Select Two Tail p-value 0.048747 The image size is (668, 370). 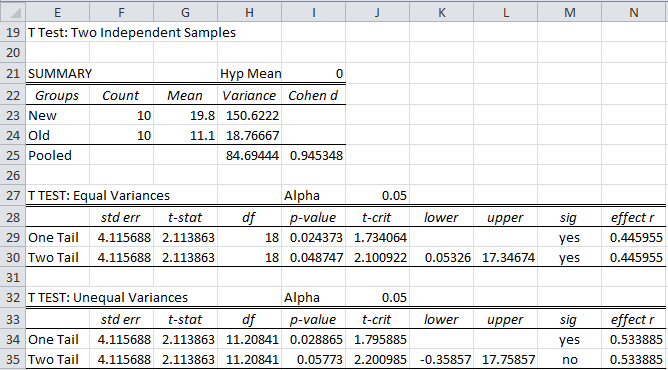314,258
